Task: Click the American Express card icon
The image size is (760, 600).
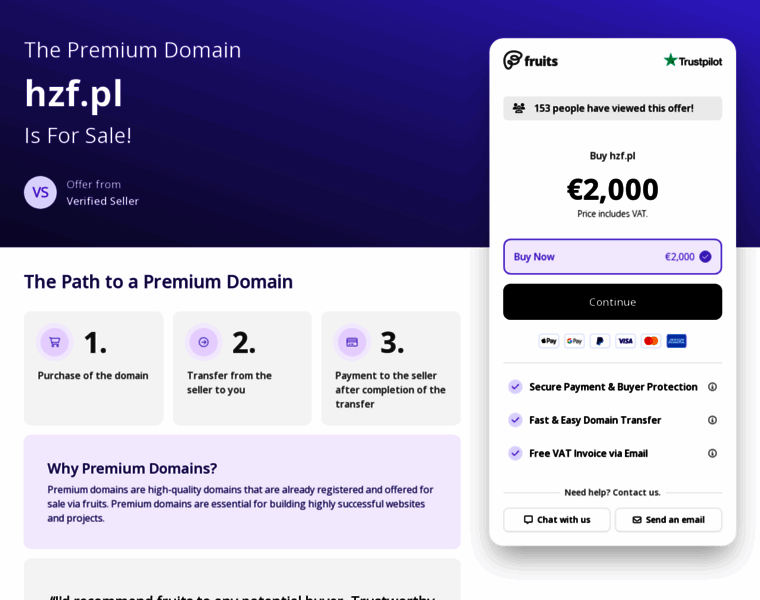Action: (x=676, y=341)
